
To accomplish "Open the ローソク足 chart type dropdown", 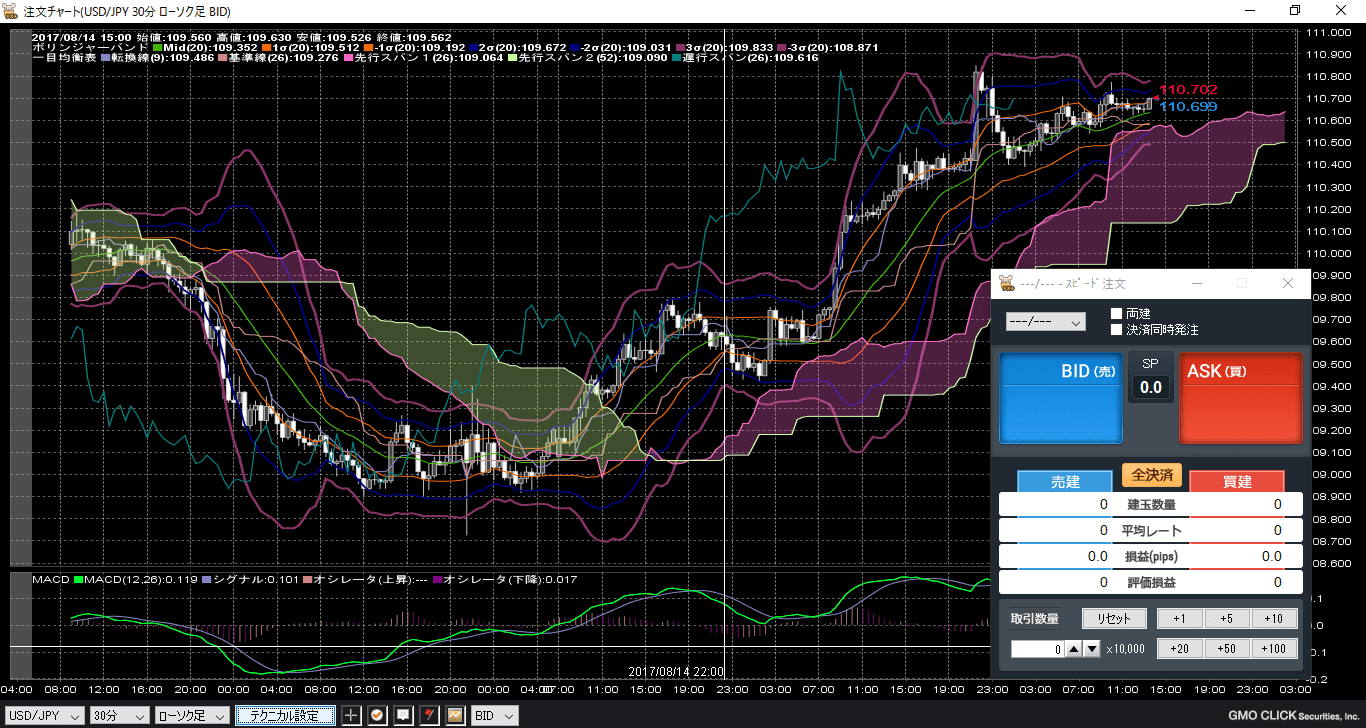I will 192,715.
